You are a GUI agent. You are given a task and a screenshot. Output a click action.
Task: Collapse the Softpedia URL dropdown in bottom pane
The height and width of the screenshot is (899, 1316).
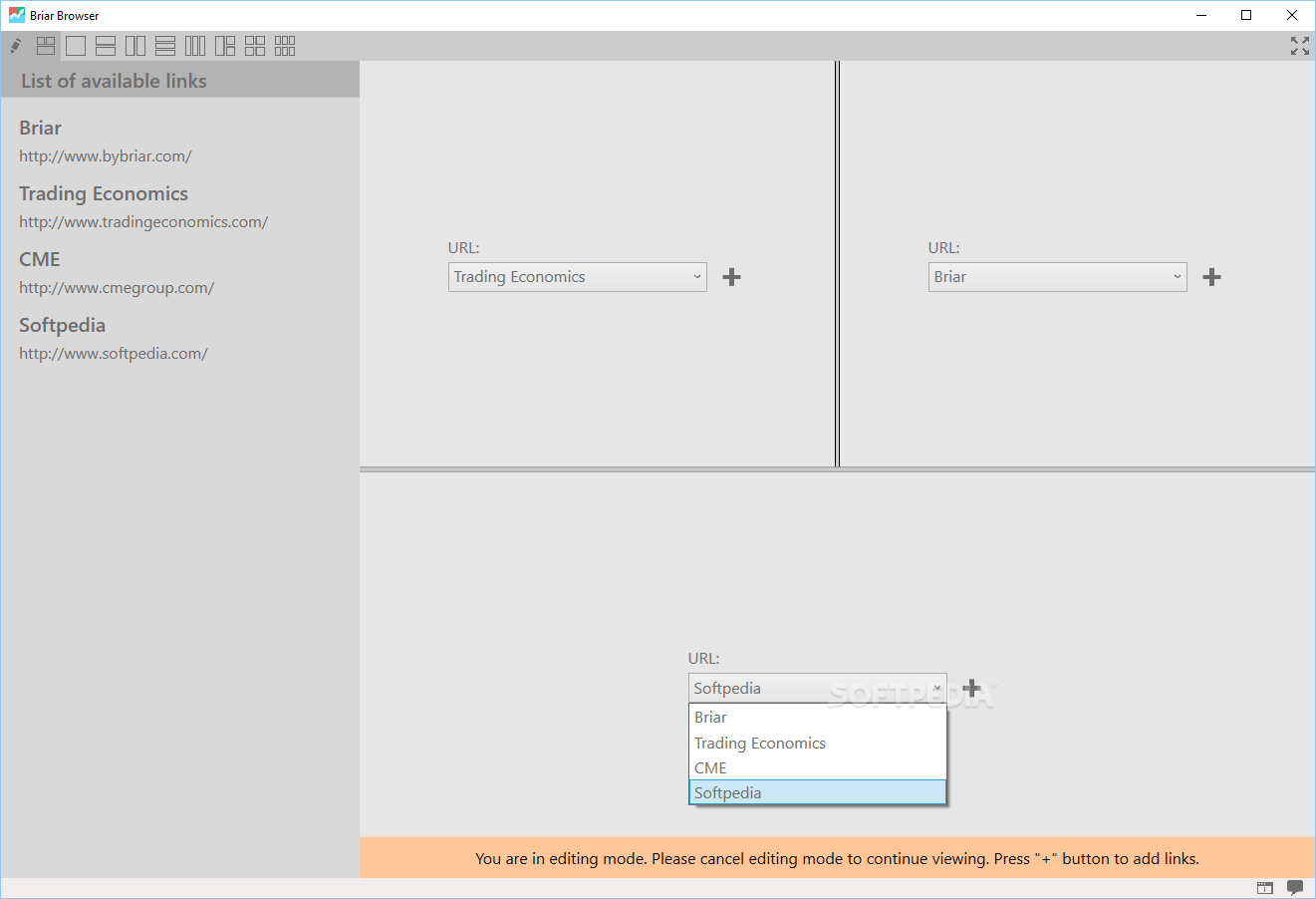[x=818, y=689]
